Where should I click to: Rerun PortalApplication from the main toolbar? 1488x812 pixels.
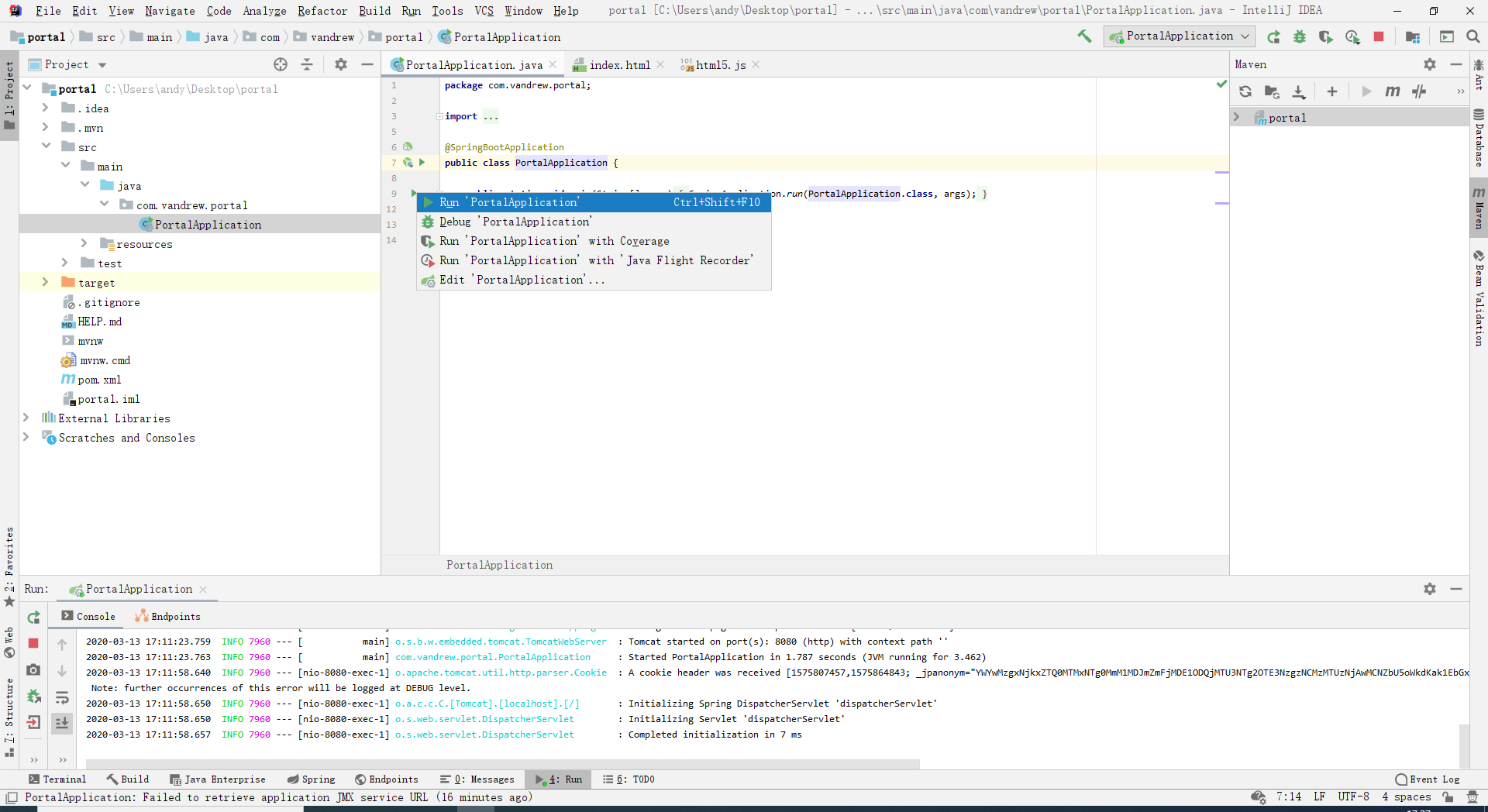1273,36
